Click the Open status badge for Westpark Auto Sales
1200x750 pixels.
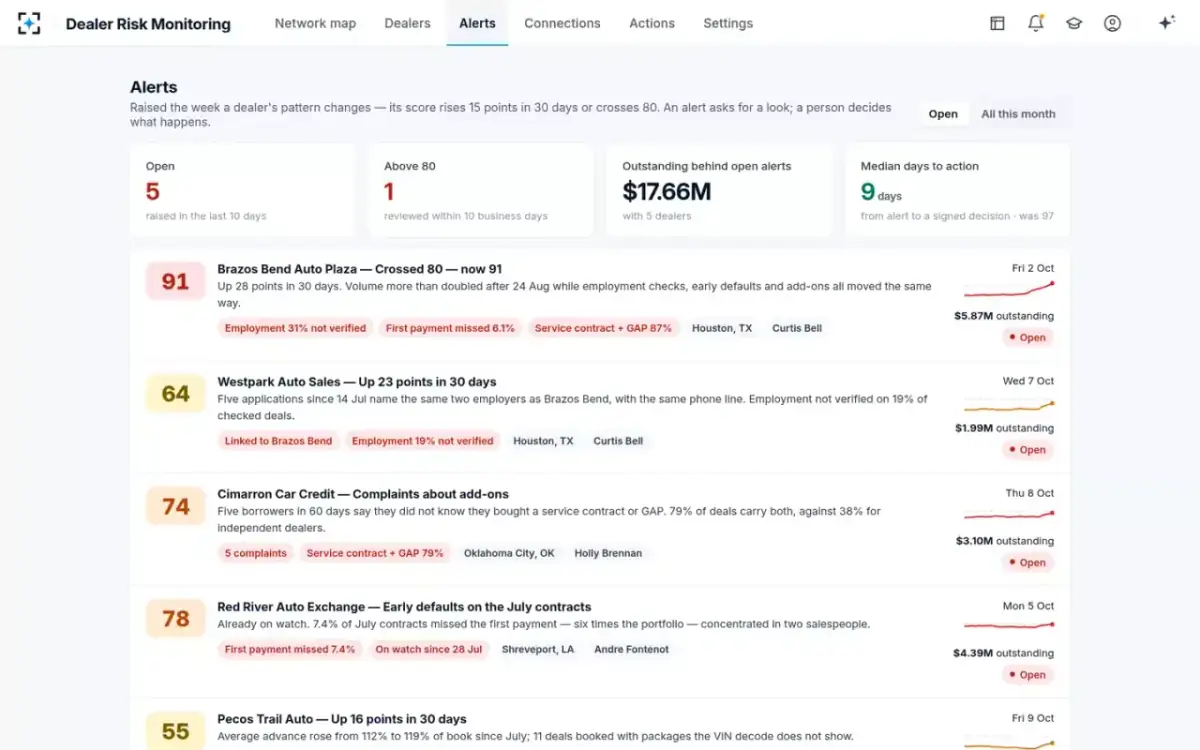1028,450
